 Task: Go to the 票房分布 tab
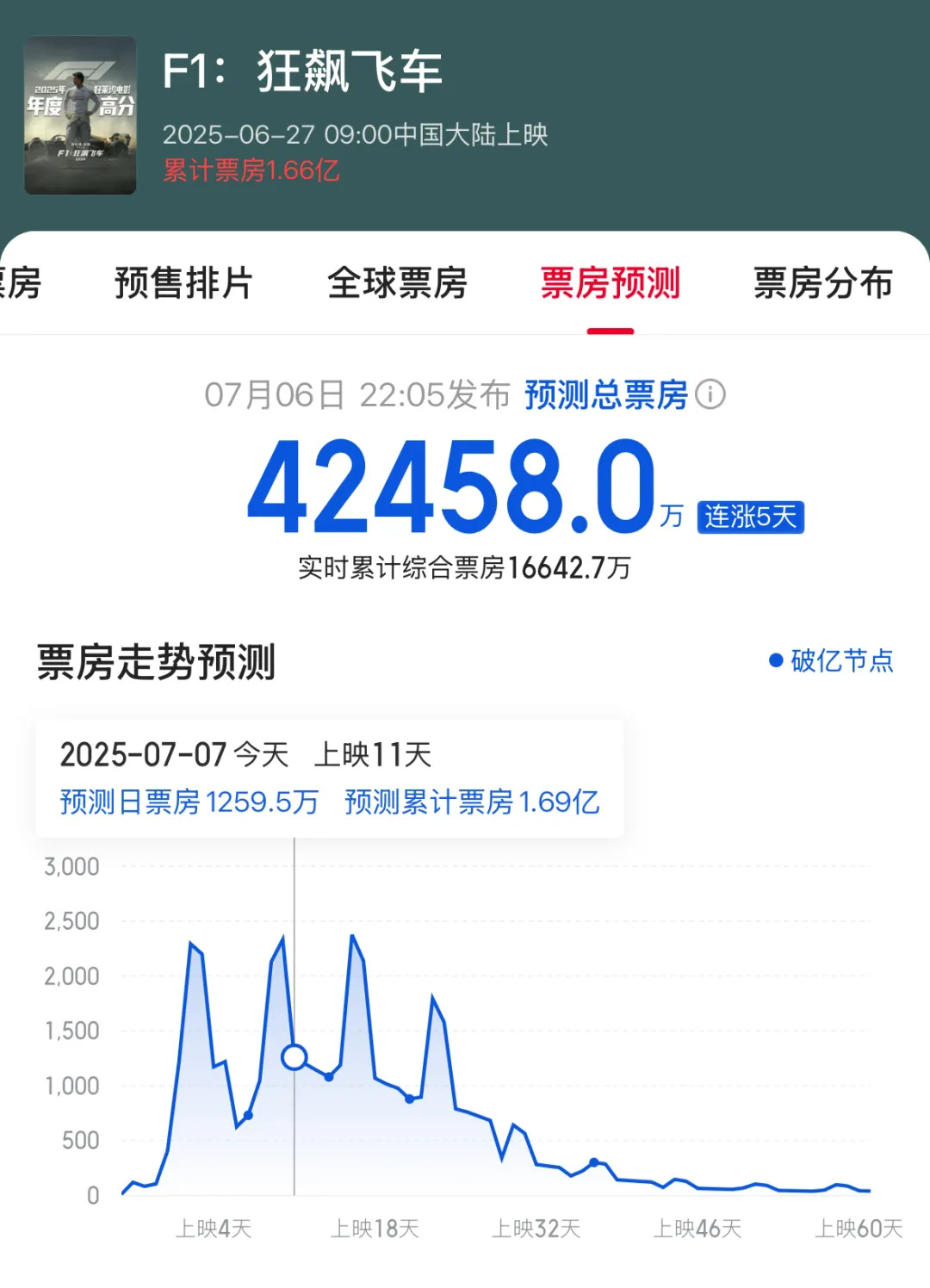[x=822, y=283]
